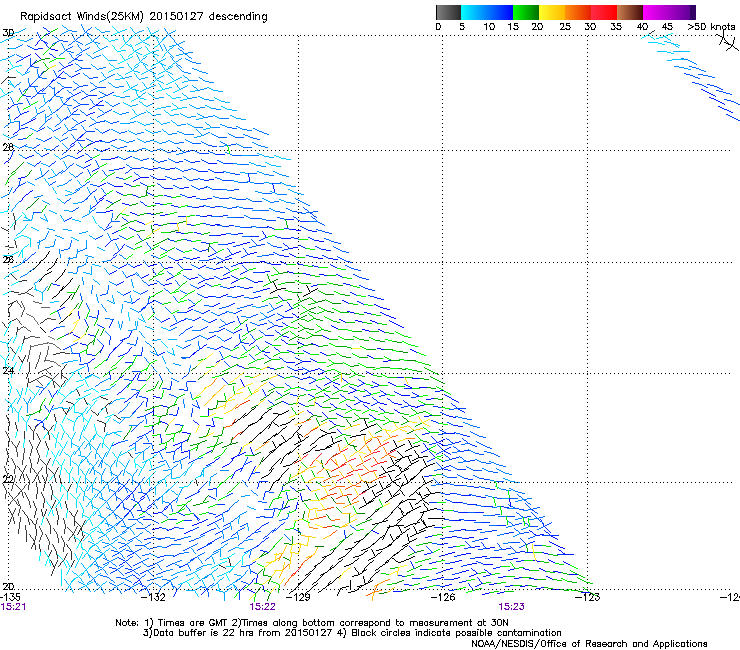Click the longitude label '-129'
This screenshot has height=650, width=740.
click(298, 597)
